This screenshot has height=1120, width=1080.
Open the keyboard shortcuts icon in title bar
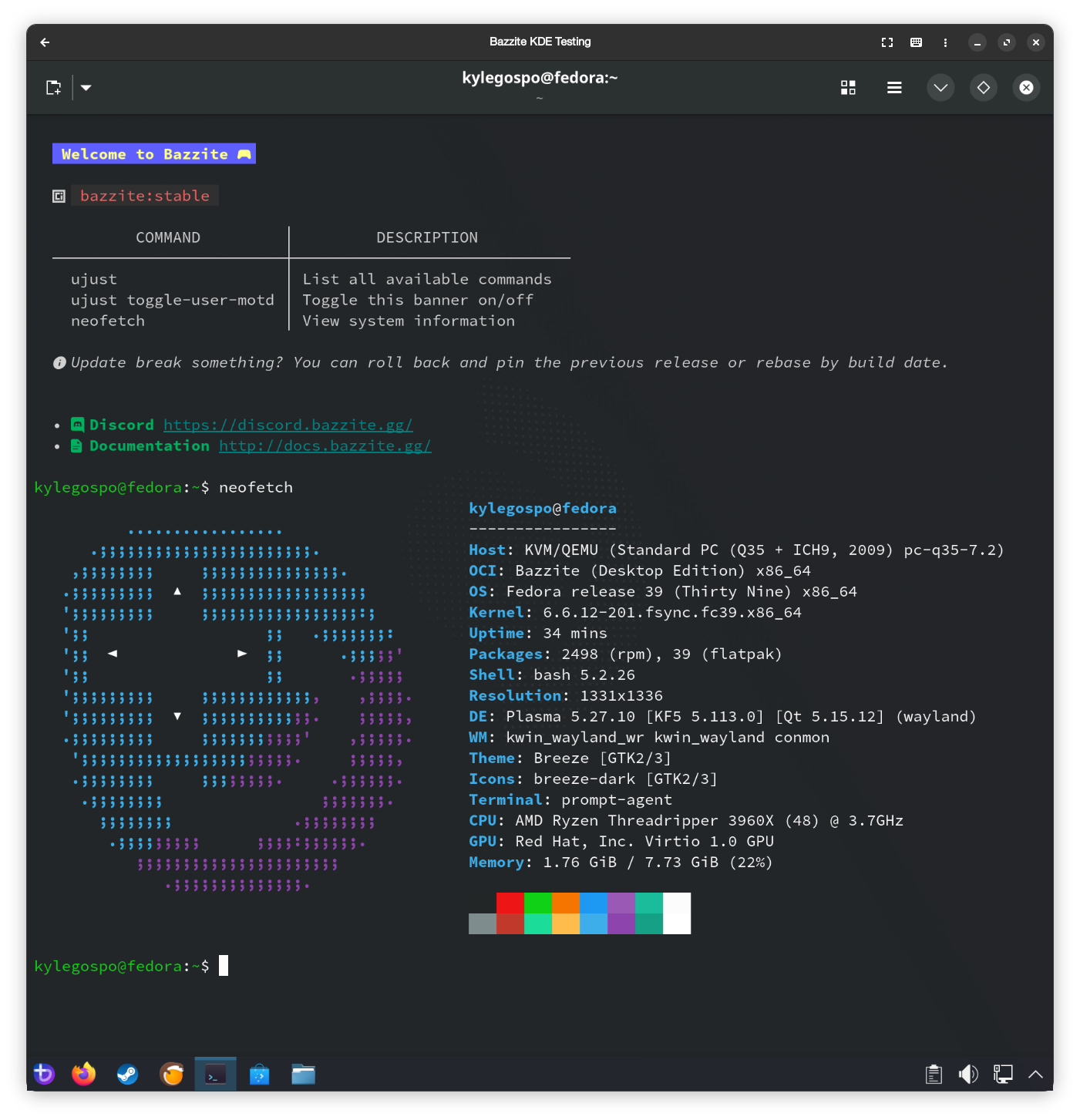[x=916, y=42]
